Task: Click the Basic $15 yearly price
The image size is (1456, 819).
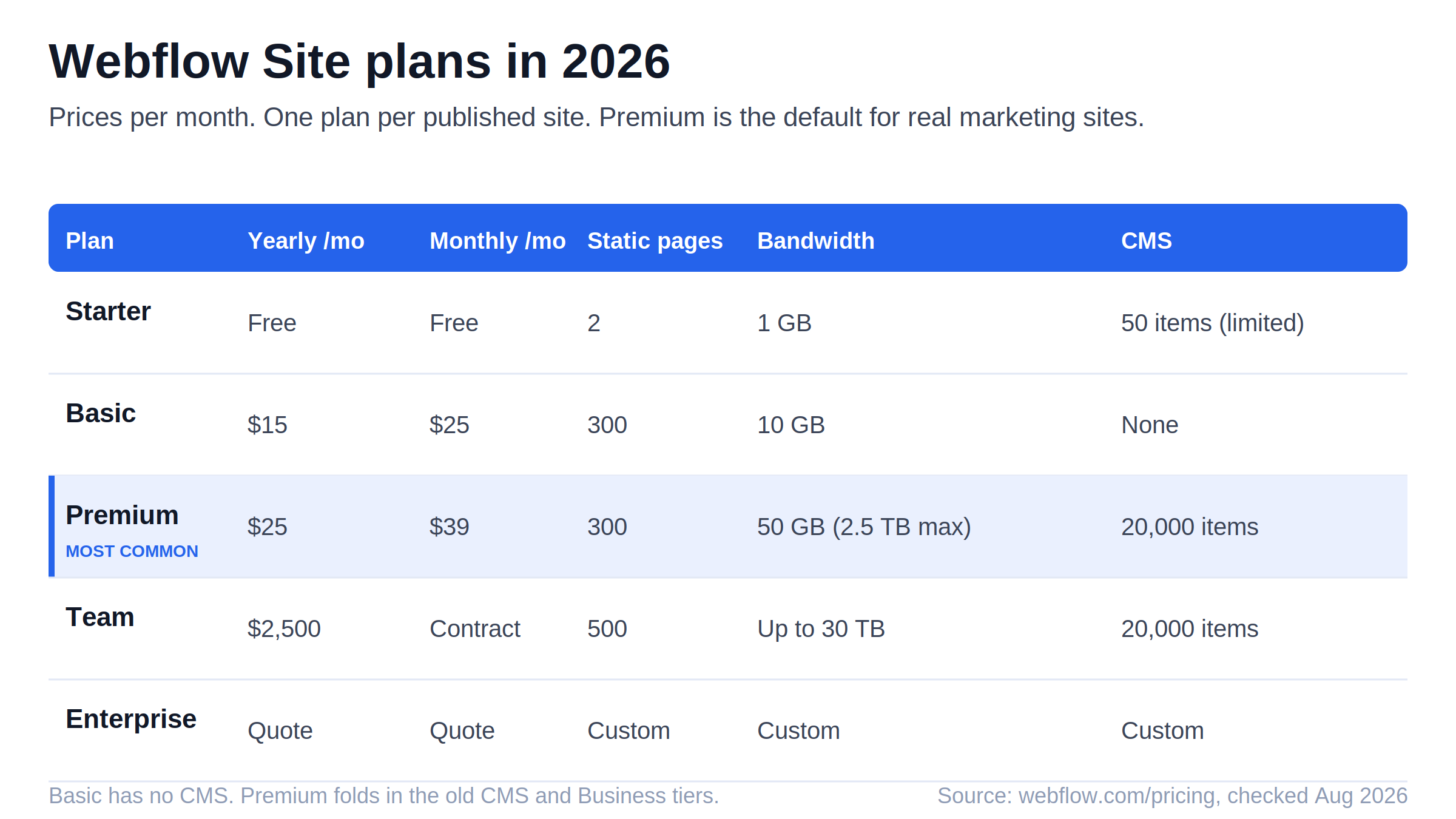Action: (267, 425)
